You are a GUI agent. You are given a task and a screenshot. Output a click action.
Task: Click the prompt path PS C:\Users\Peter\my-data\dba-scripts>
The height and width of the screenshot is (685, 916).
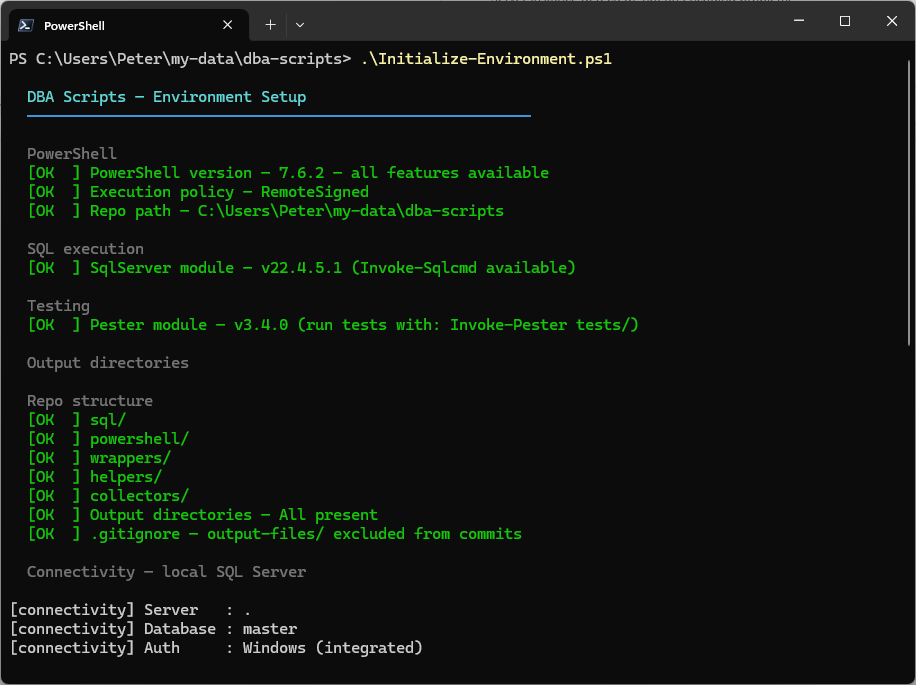181,59
